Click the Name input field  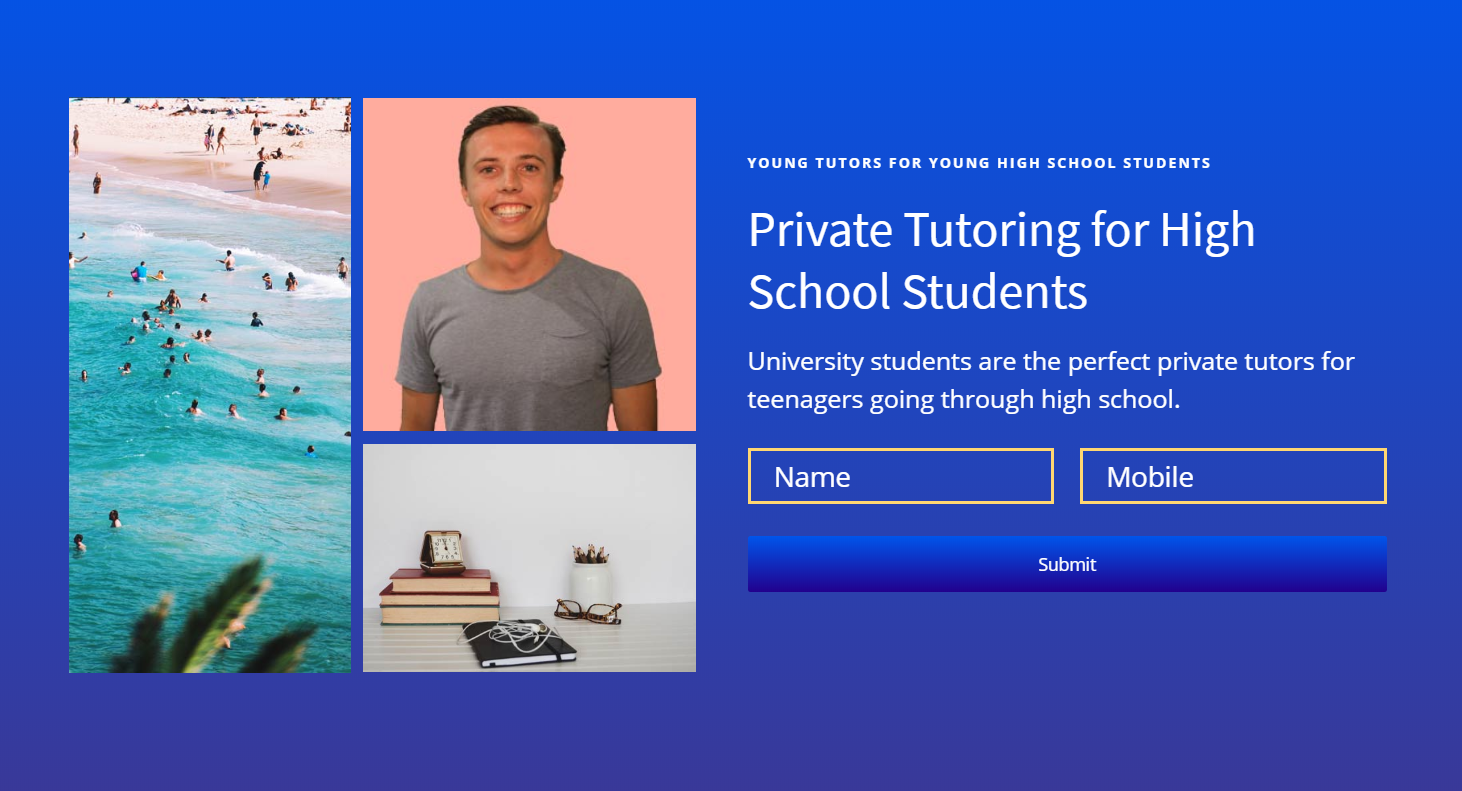pos(899,476)
